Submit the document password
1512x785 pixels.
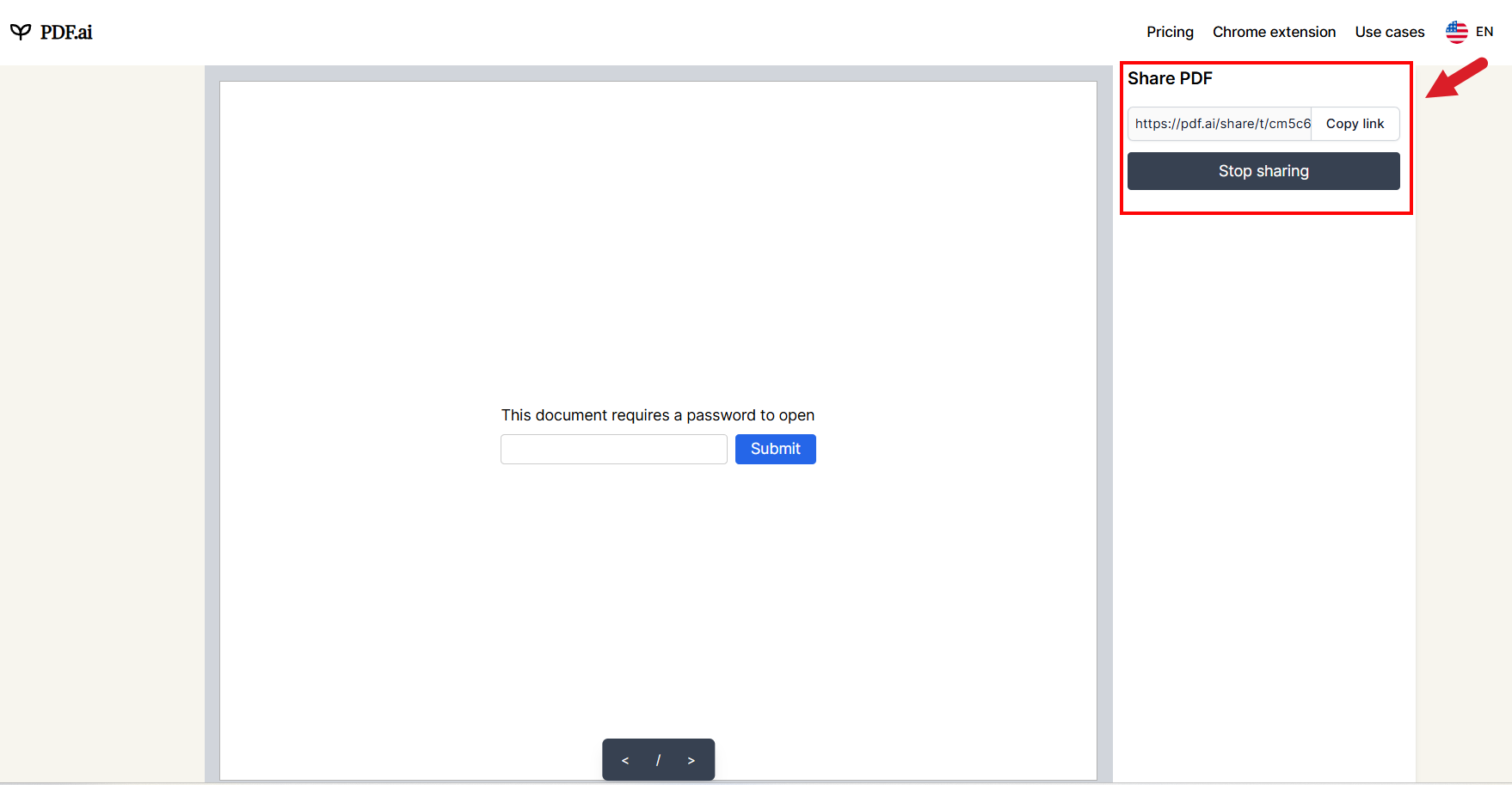pos(775,449)
